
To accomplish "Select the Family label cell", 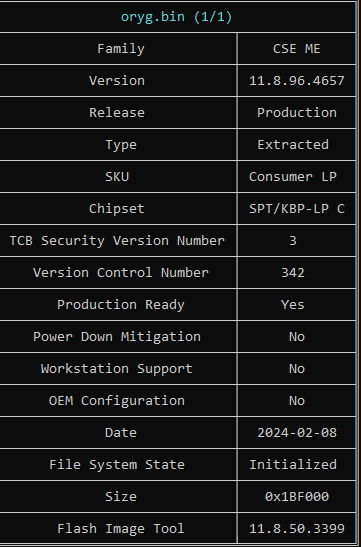I will click(x=121, y=49).
